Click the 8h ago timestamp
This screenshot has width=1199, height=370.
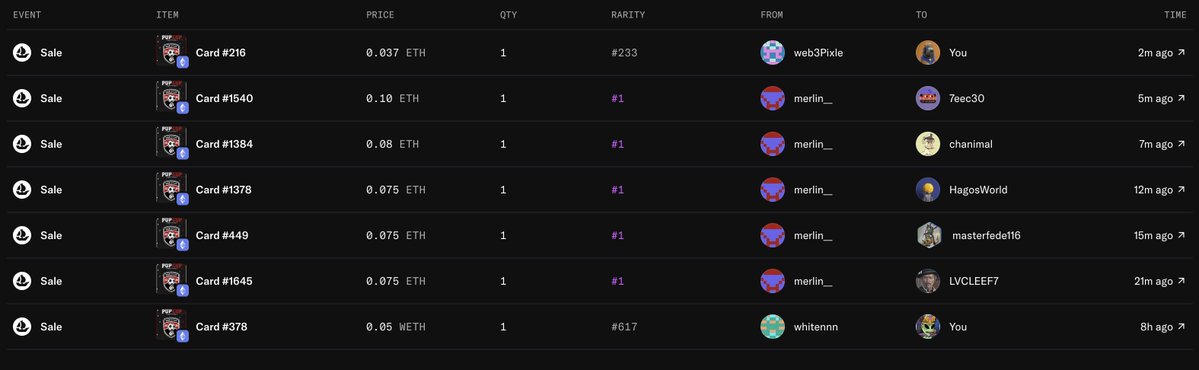click(x=1156, y=327)
